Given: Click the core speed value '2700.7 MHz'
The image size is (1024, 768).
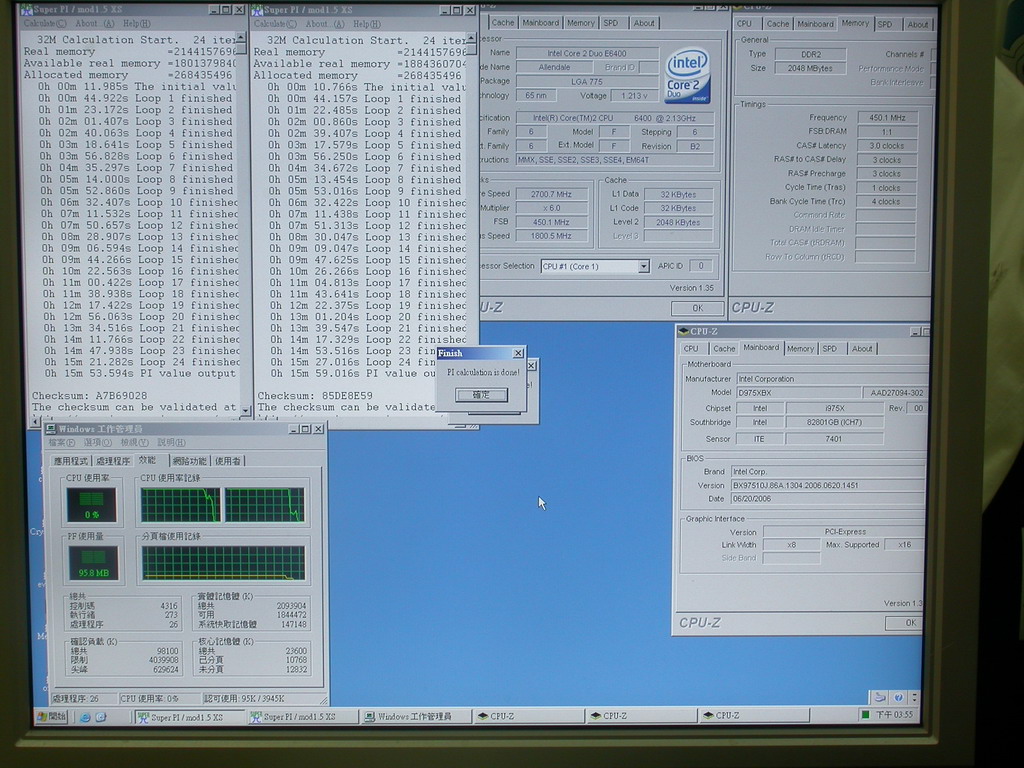Looking at the screenshot, I should (x=551, y=194).
